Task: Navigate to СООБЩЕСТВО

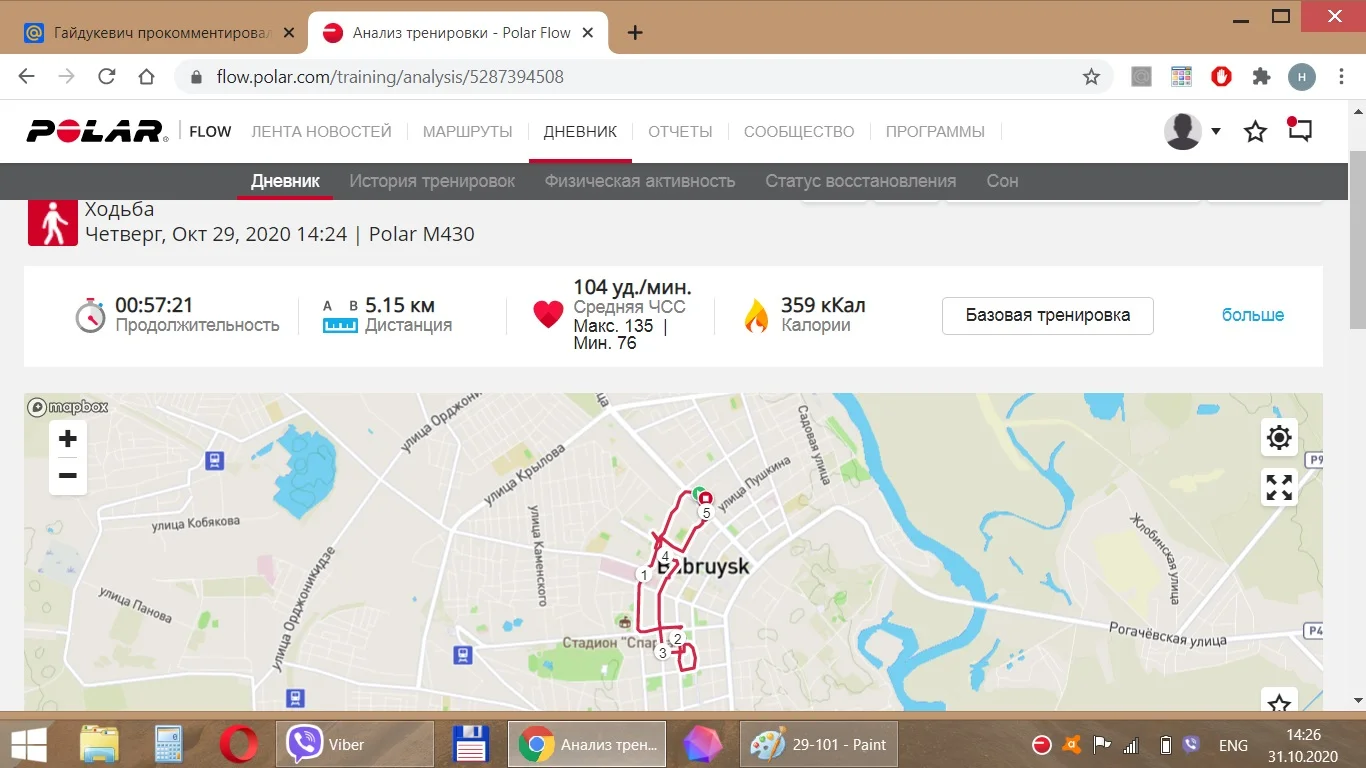Action: [x=799, y=131]
